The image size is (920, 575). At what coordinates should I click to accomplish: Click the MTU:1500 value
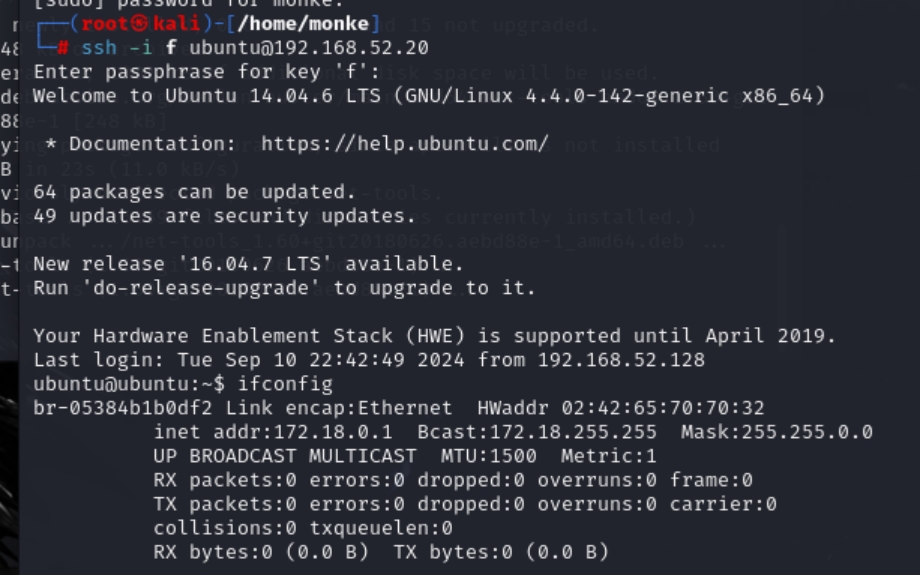[489, 456]
